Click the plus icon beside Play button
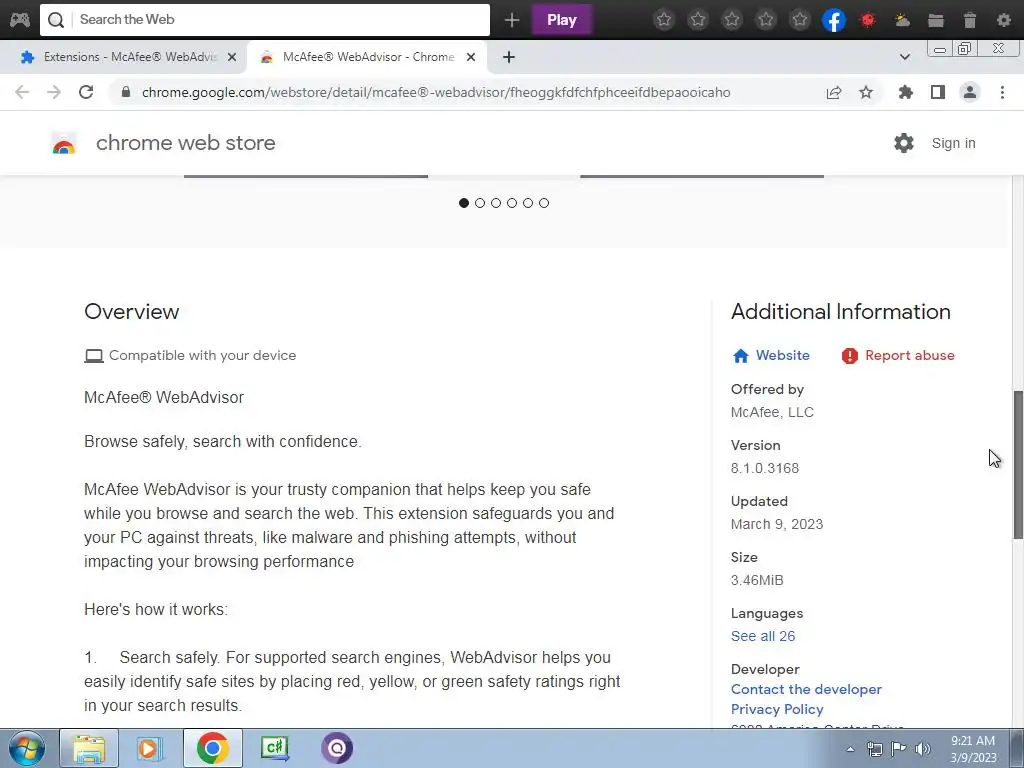Viewport: 1024px width, 768px height. pos(512,20)
